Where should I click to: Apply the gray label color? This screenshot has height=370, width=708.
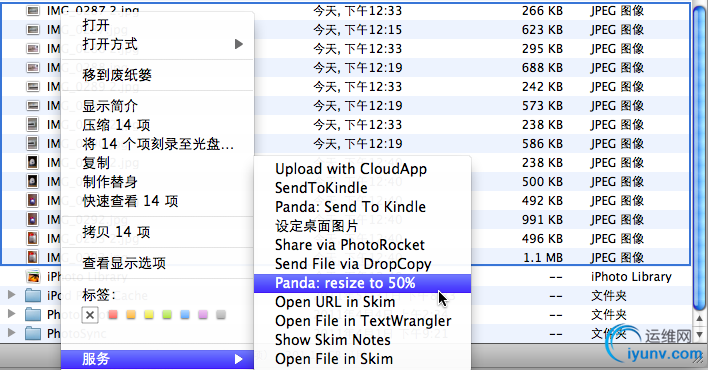point(221,314)
